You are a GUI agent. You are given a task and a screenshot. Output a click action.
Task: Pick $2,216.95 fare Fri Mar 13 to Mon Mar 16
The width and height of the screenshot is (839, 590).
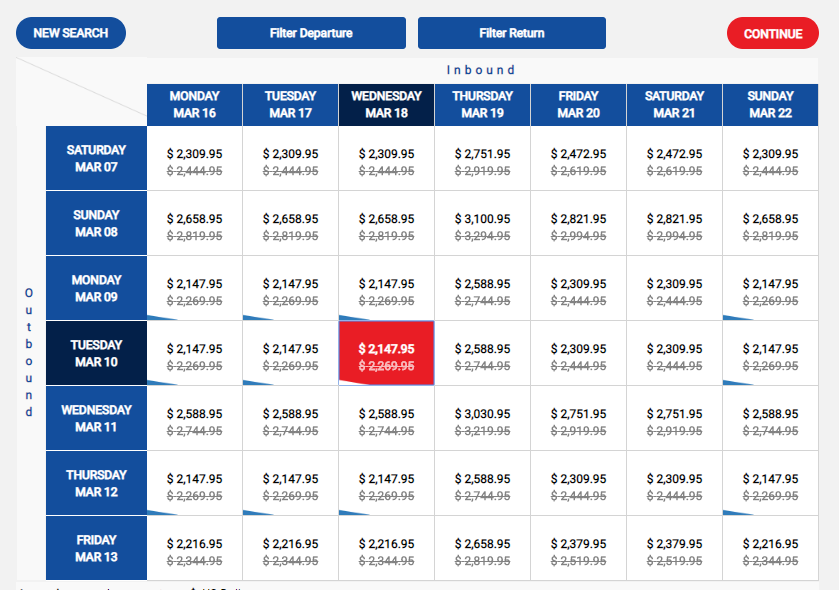click(195, 548)
